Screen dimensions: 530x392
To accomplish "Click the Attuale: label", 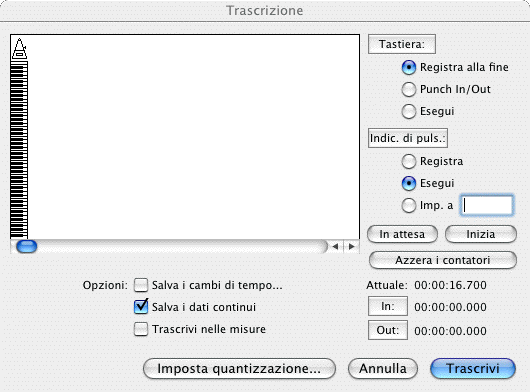I will pyautogui.click(x=387, y=285).
